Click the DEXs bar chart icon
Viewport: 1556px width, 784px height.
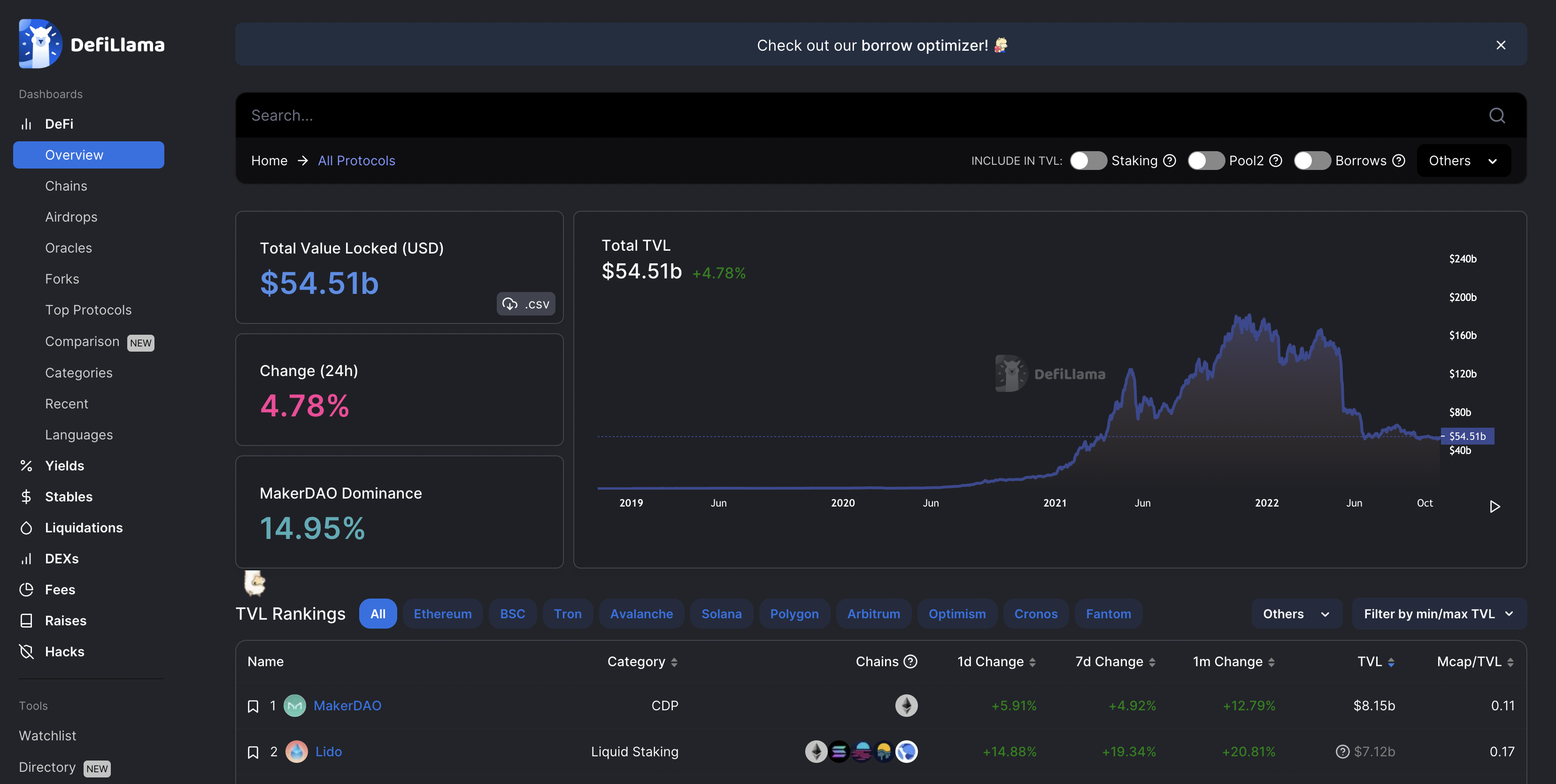click(26, 559)
